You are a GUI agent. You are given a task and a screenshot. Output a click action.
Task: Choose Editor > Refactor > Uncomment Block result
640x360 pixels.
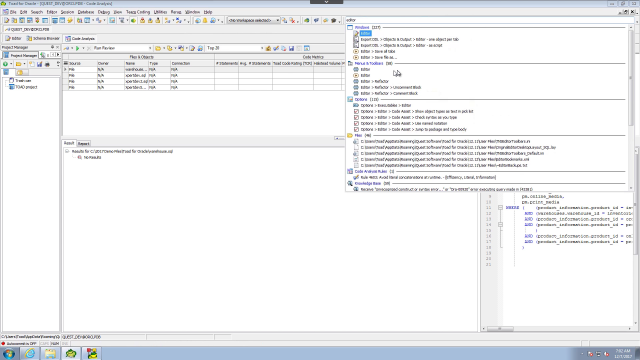[x=391, y=87]
